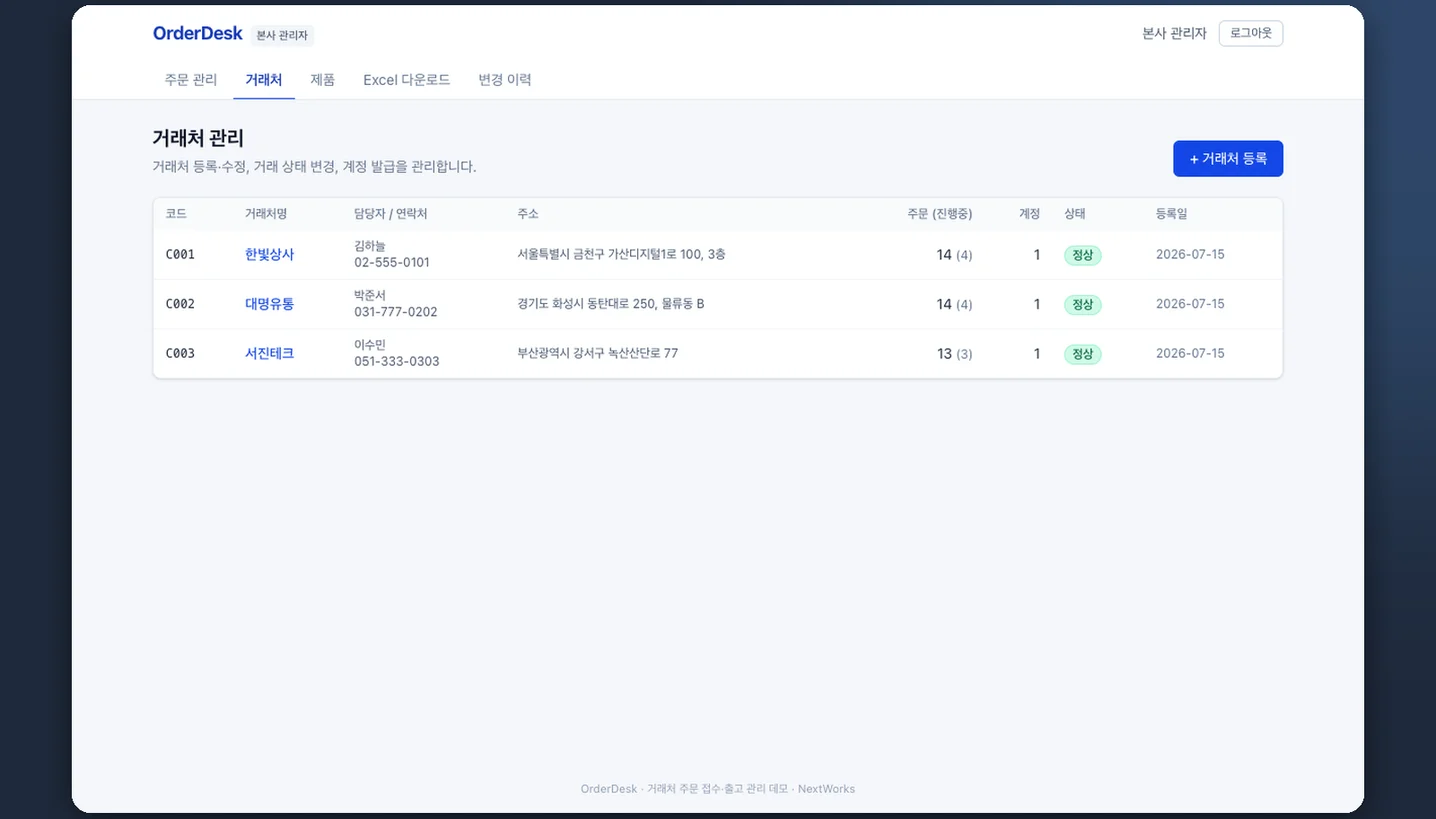The image size is (1436, 819).
Task: Click date 2026-07-15 in 대명유통 row
Action: (x=1190, y=304)
